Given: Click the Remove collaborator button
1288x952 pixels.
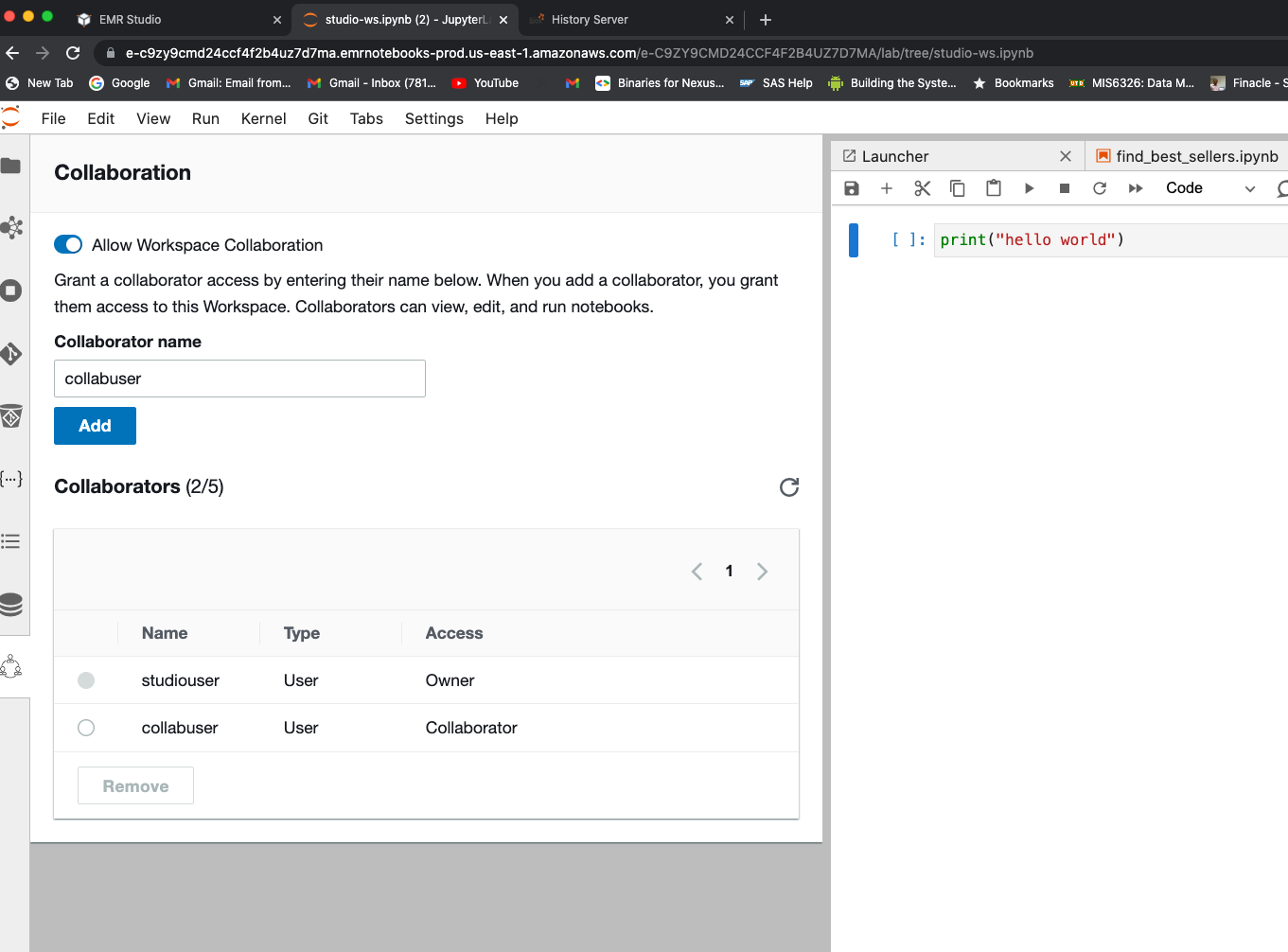Looking at the screenshot, I should click(x=135, y=785).
